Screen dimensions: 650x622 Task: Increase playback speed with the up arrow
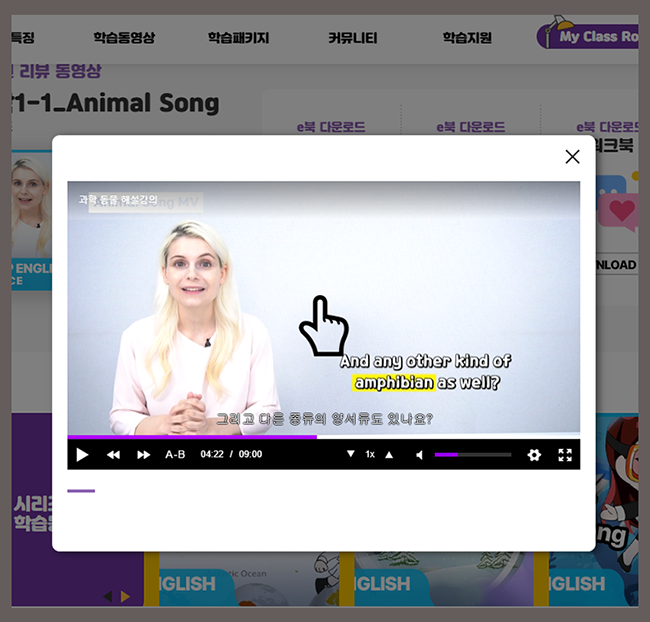(x=389, y=454)
